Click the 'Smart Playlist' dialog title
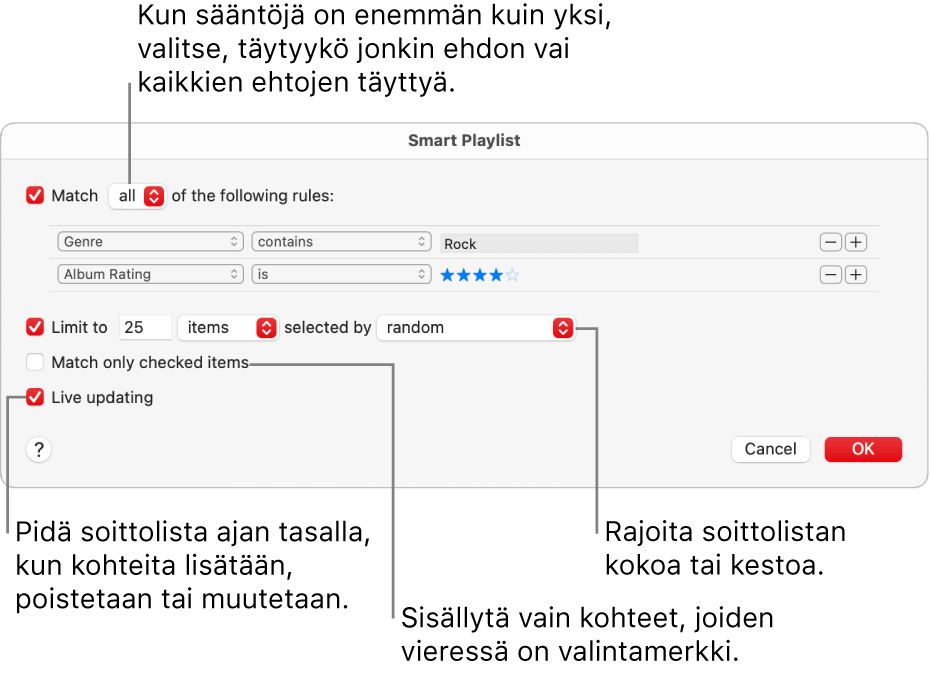This screenshot has height=673, width=931. click(464, 140)
